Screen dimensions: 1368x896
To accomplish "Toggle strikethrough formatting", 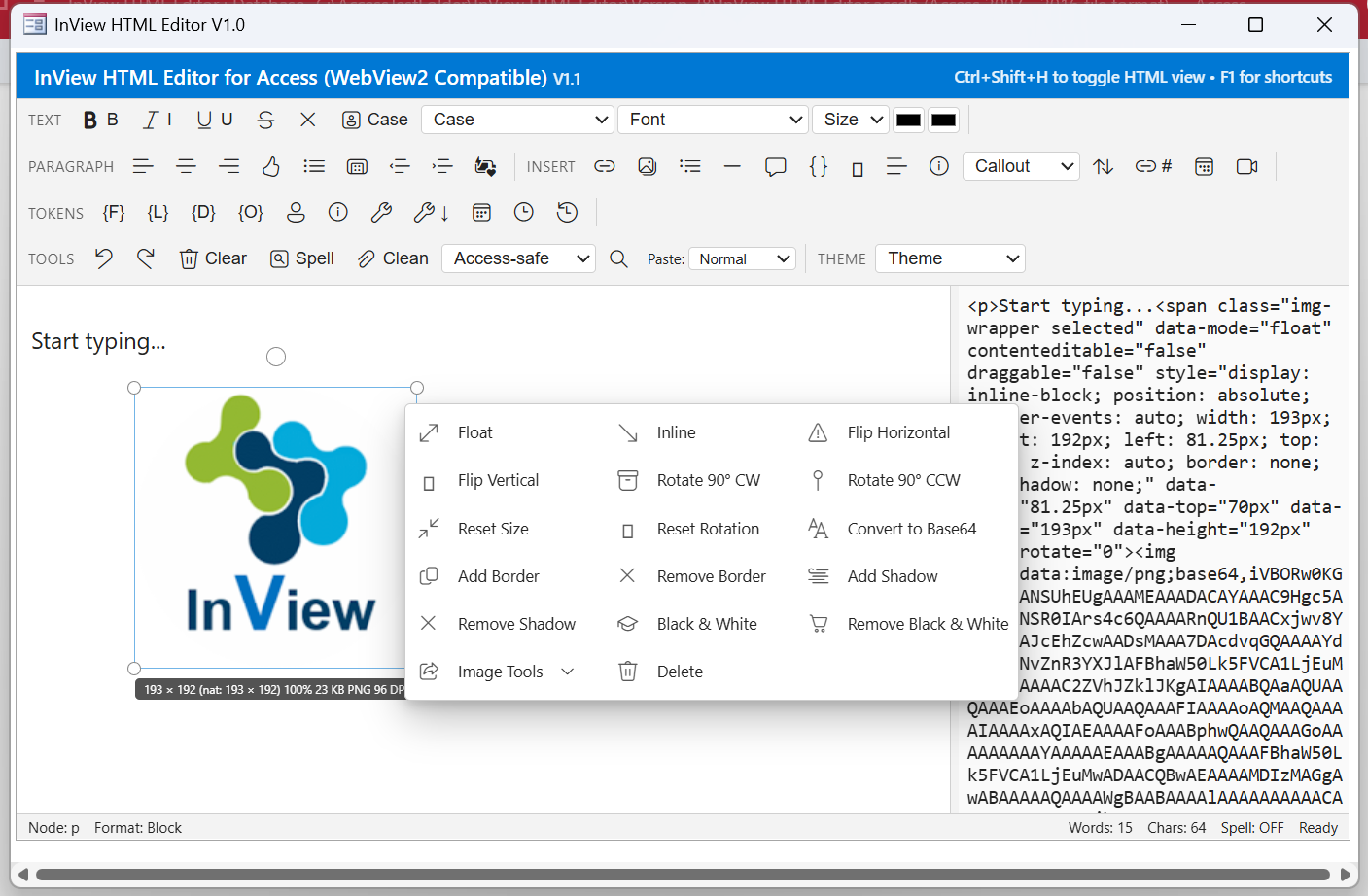I will [265, 120].
